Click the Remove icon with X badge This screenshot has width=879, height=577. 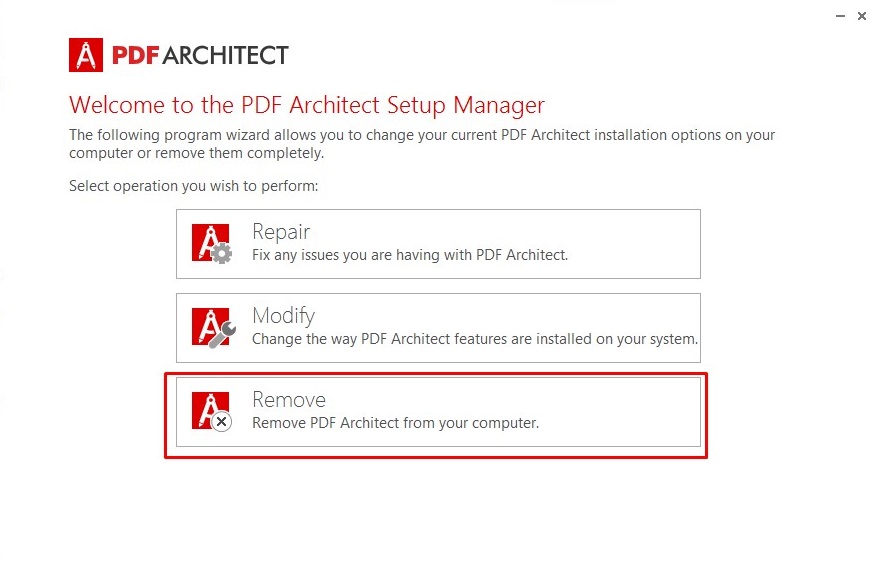click(211, 411)
